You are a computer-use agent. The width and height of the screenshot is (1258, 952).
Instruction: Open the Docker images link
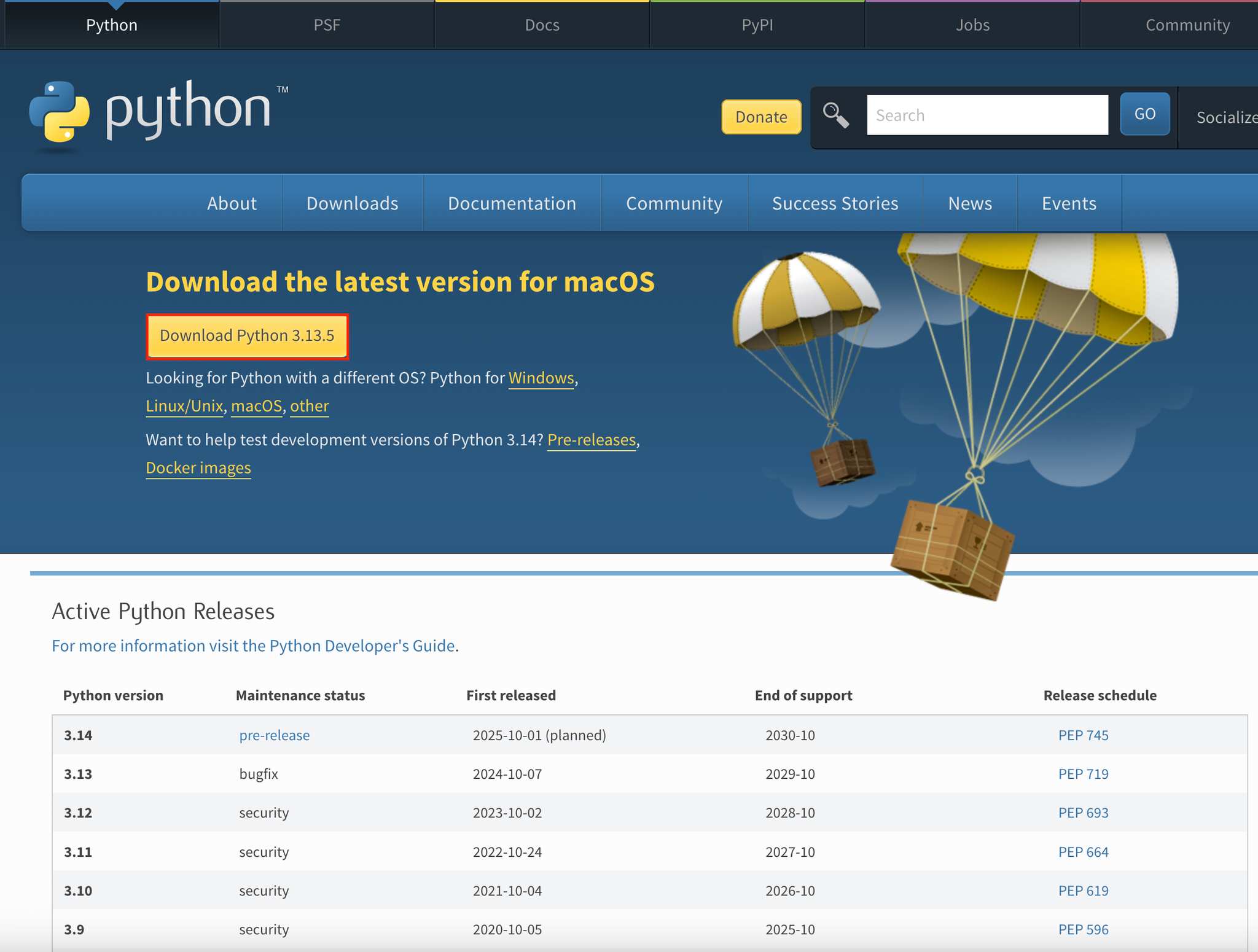pyautogui.click(x=198, y=468)
